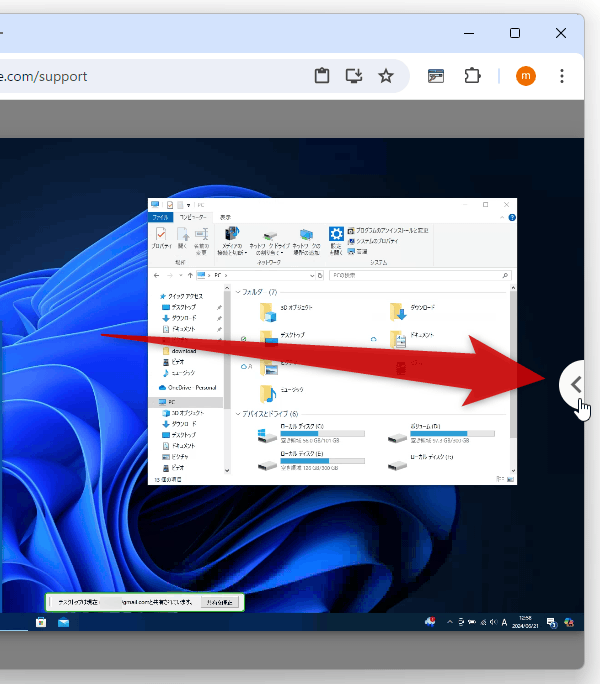
Task: Click the stop-sharing button in share notification
Action: pos(219,602)
